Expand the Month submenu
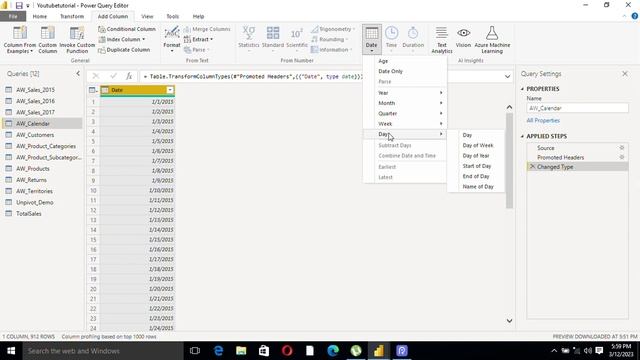This screenshot has height=360, width=640. (x=405, y=103)
